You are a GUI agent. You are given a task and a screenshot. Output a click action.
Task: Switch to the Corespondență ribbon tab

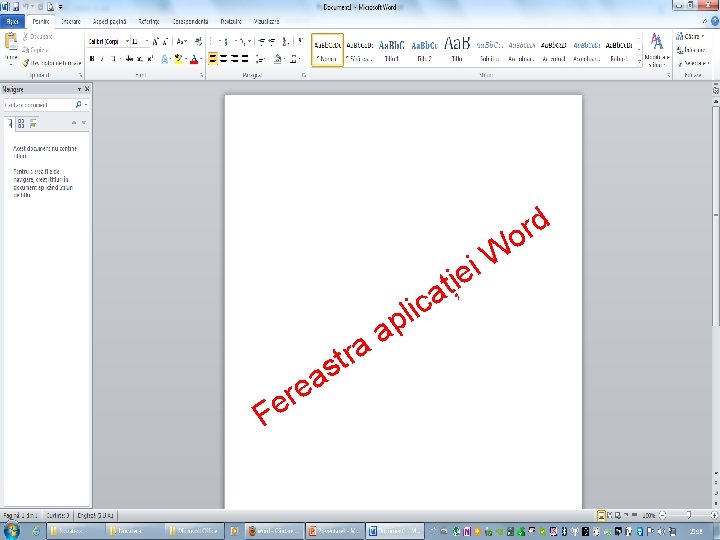pos(190,22)
